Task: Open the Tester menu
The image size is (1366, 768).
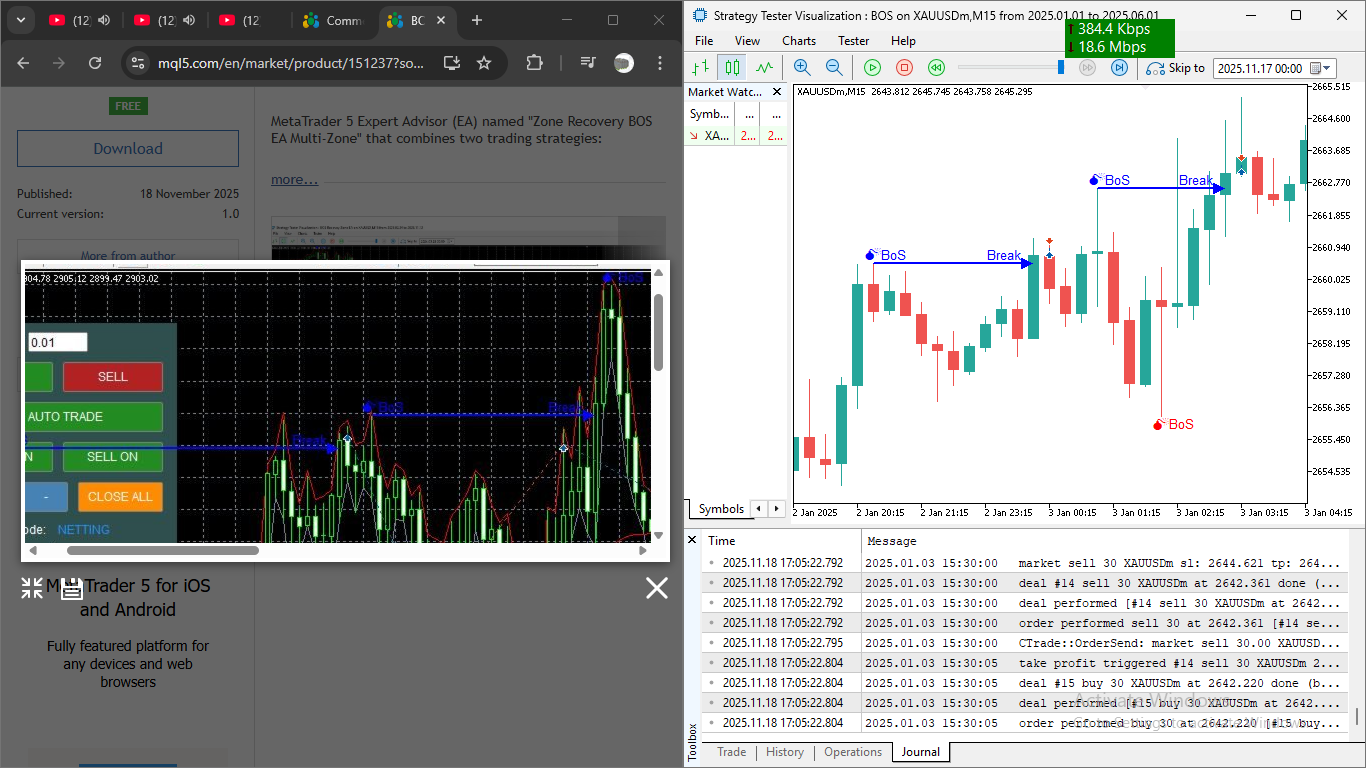Action: click(853, 41)
